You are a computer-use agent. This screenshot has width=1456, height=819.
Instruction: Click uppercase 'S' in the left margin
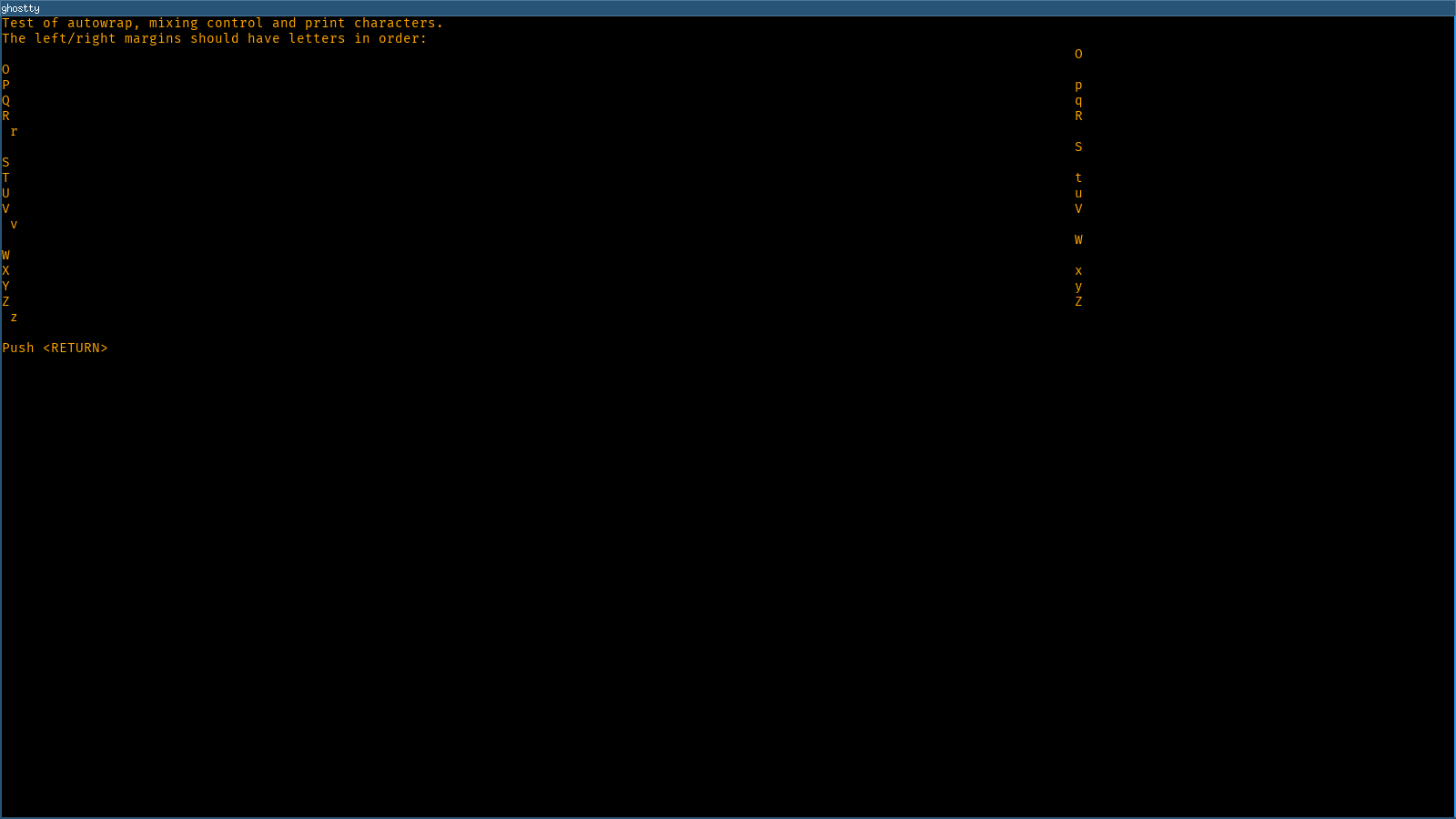pos(5,162)
